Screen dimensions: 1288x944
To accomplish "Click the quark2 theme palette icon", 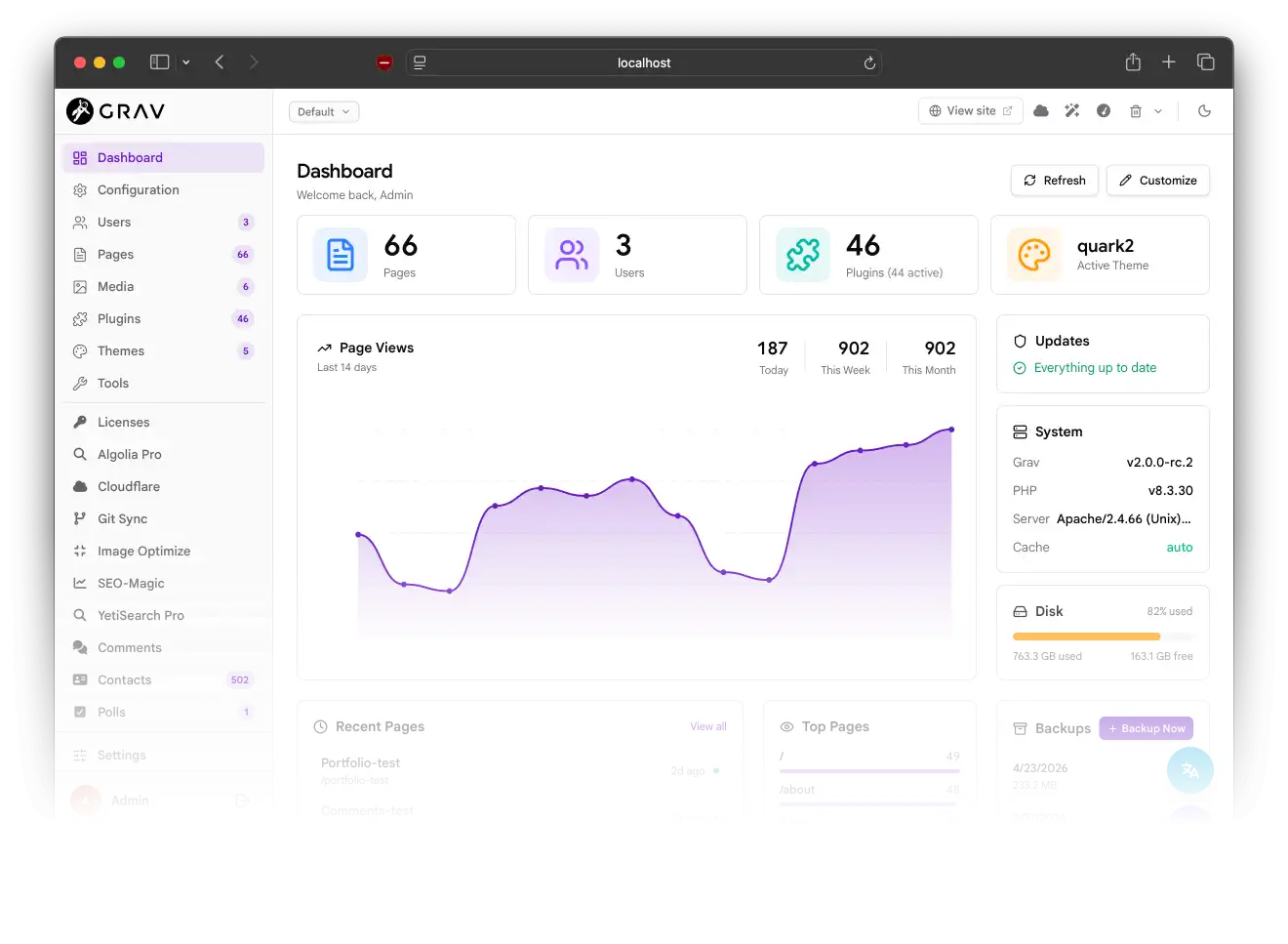I will [1034, 255].
